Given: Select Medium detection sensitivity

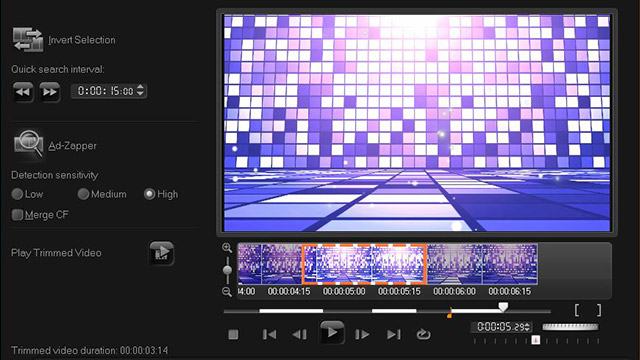Looking at the screenshot, I should click(83, 194).
